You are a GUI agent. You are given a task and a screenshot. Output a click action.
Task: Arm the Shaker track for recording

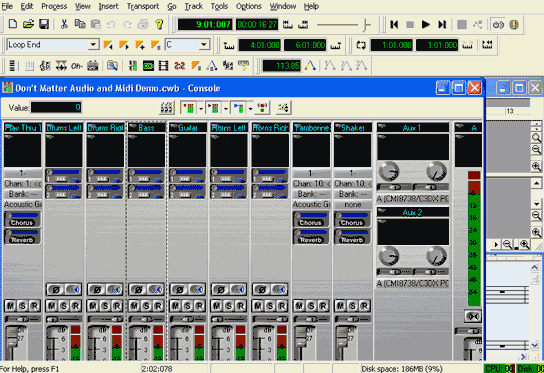[364, 306]
